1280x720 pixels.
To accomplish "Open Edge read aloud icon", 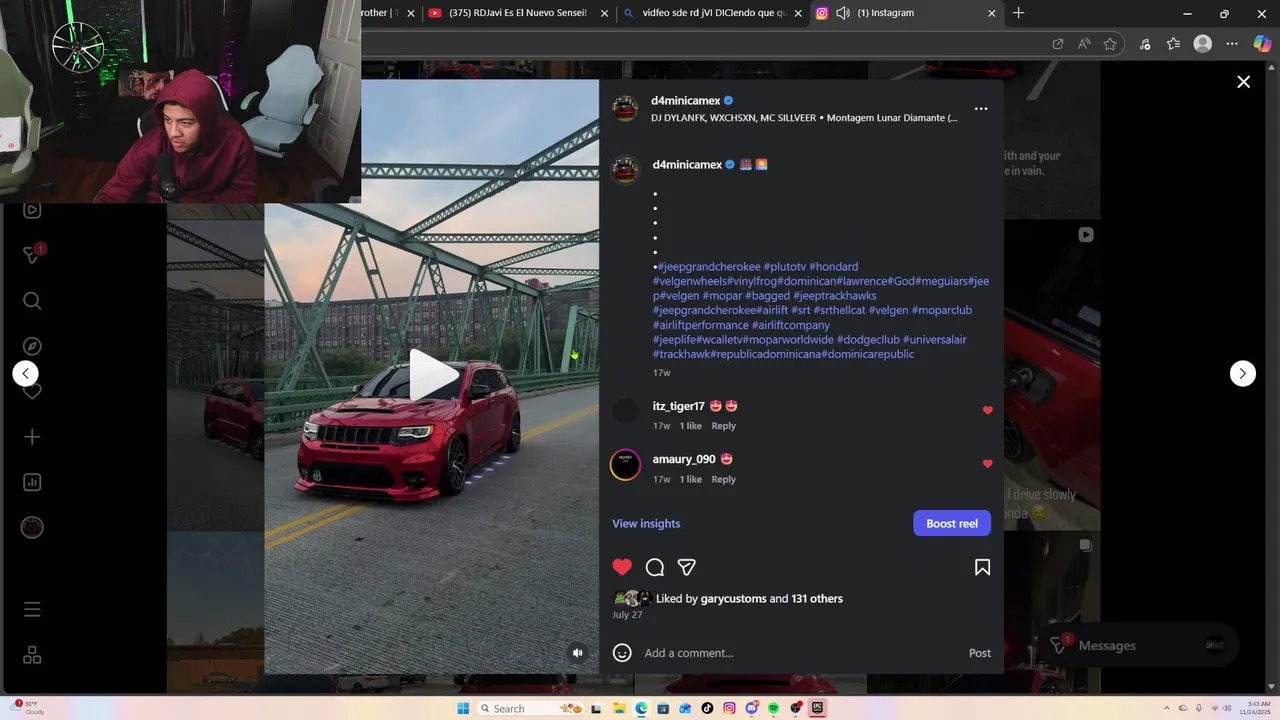I will pyautogui.click(x=1084, y=44).
